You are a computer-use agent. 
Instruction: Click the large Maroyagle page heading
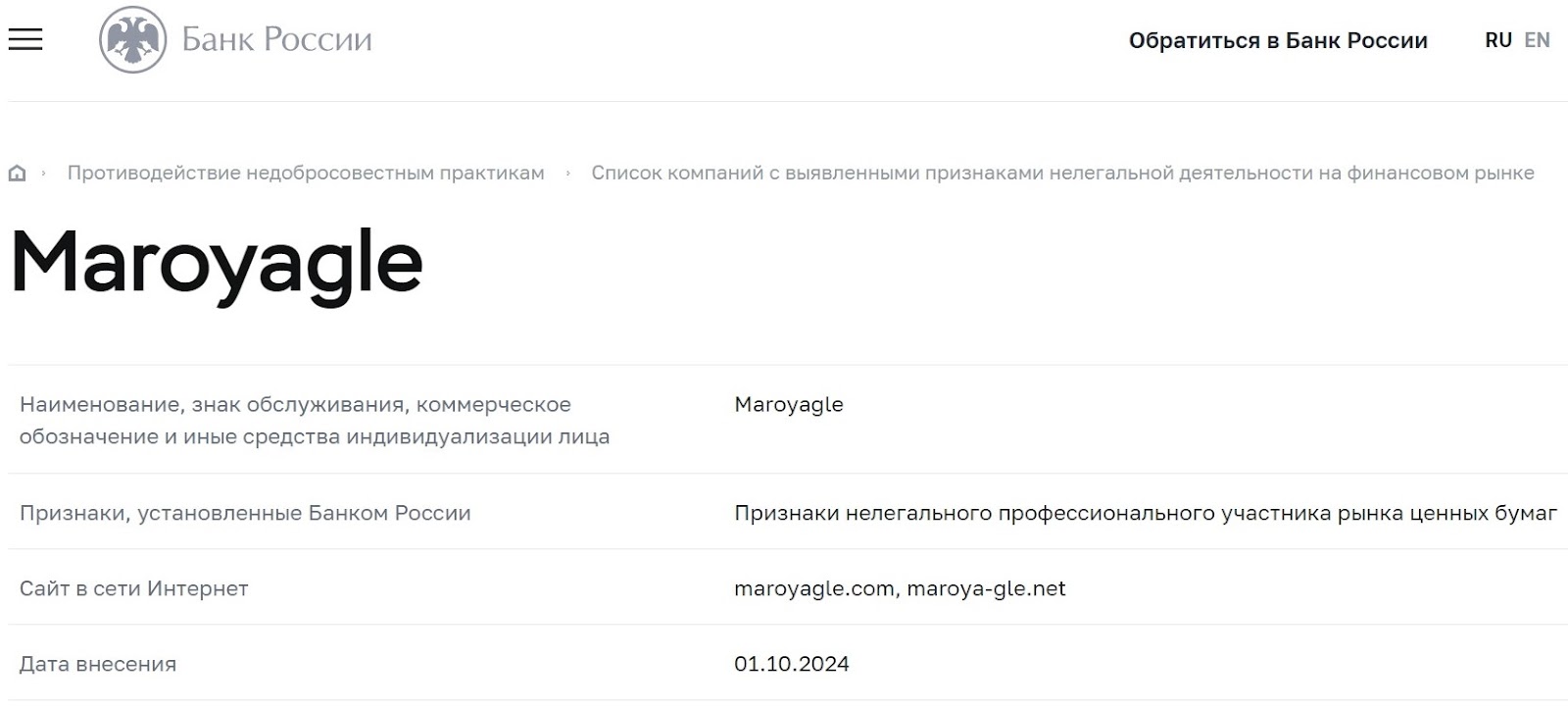(217, 263)
